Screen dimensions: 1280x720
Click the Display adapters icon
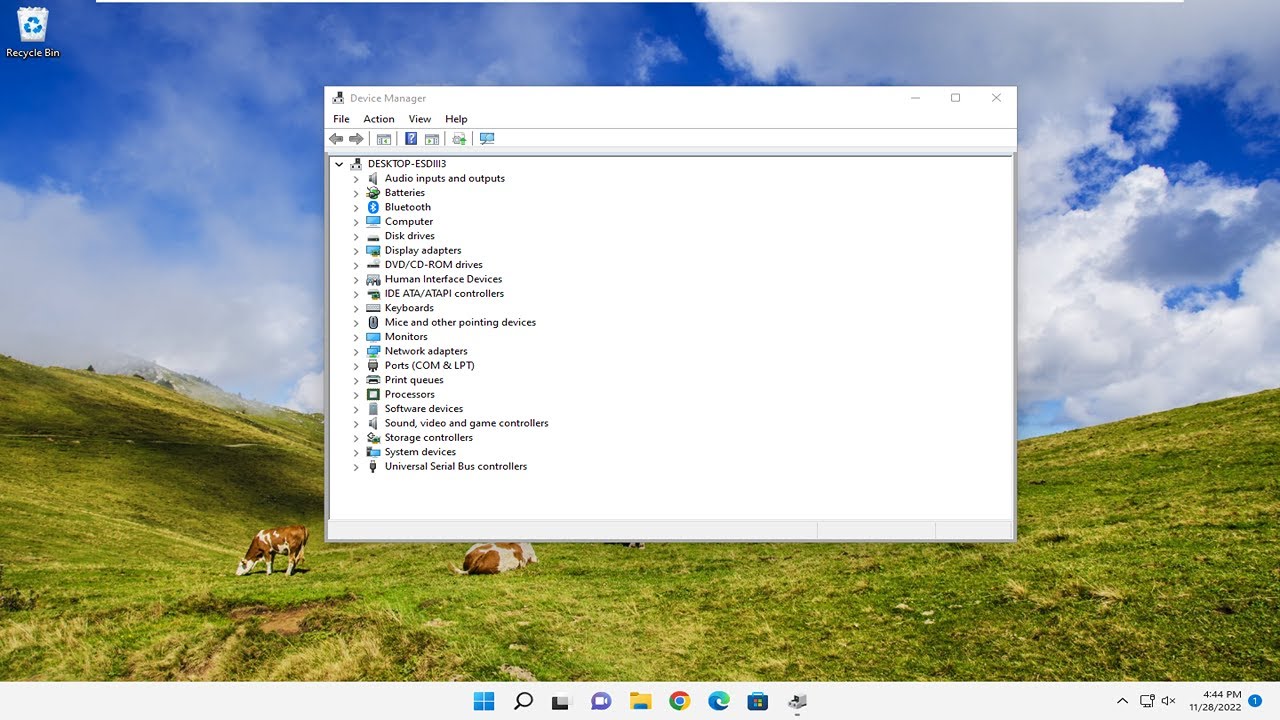coord(373,250)
